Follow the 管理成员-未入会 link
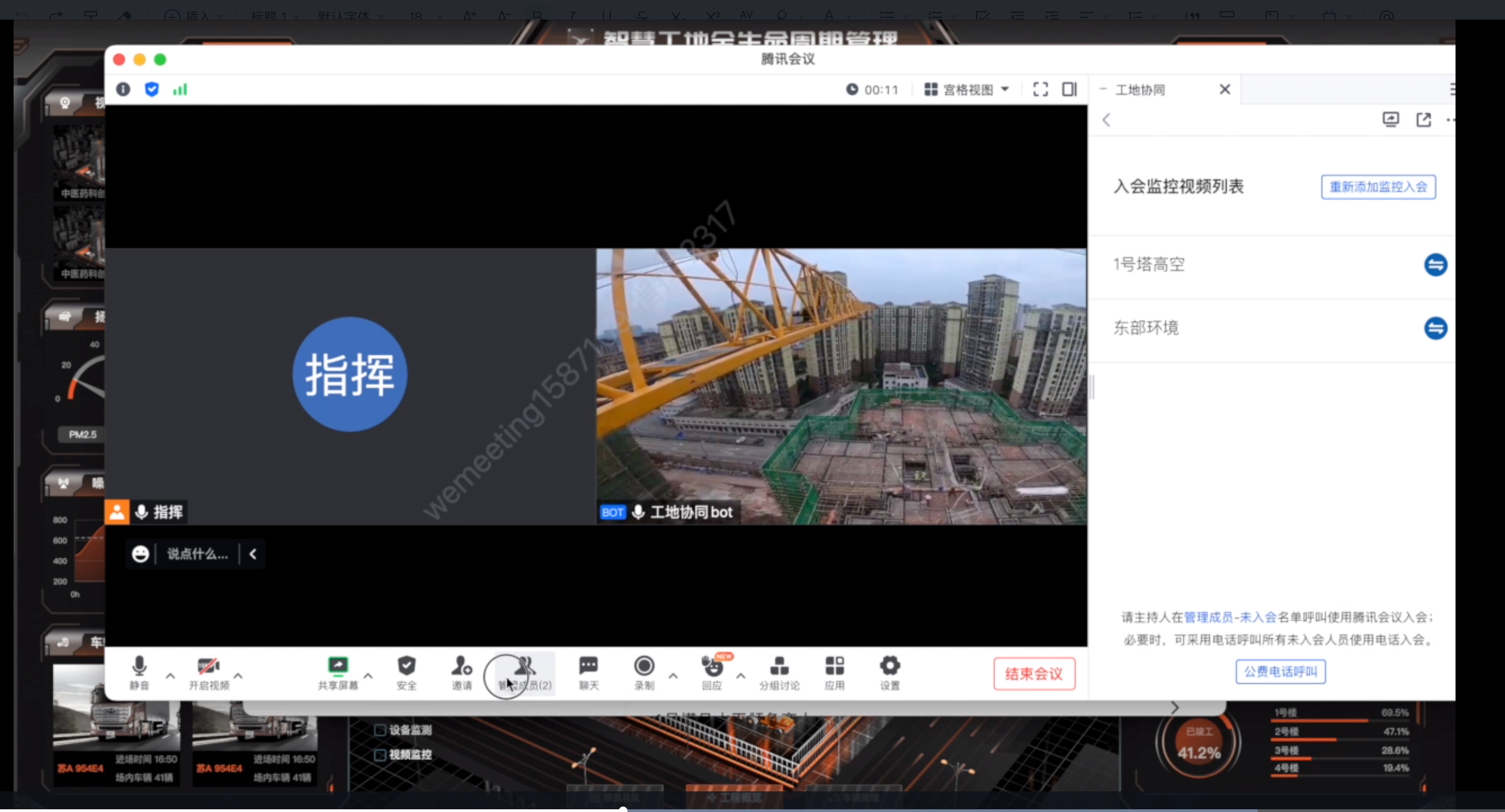This screenshot has height=812, width=1505. click(1230, 617)
